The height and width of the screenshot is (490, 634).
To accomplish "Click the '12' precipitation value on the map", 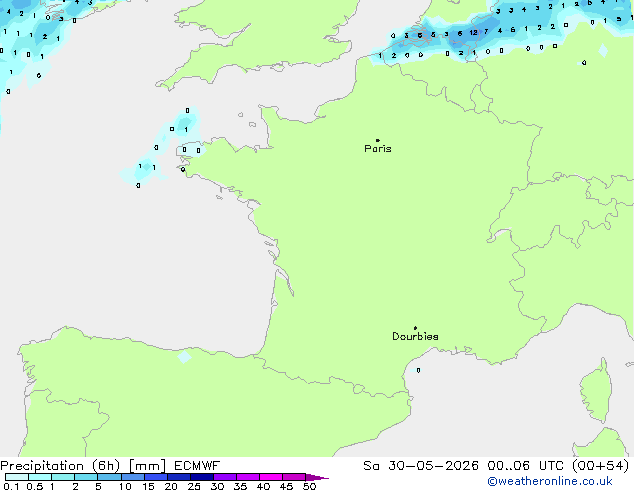I will [473, 32].
